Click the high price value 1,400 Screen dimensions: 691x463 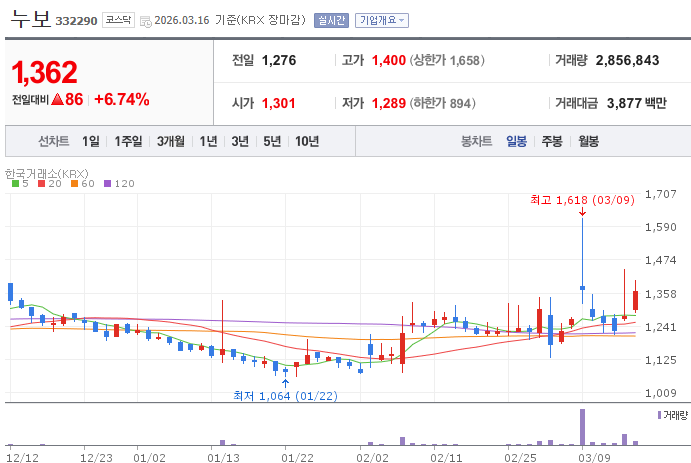(x=389, y=60)
